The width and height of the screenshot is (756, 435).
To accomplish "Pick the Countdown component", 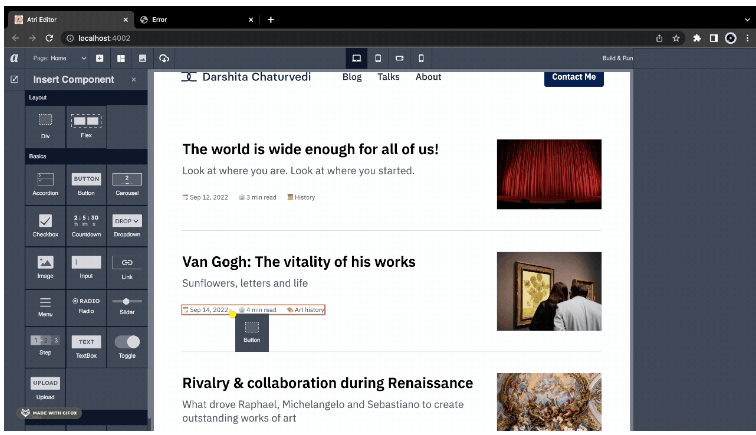I will (x=86, y=226).
